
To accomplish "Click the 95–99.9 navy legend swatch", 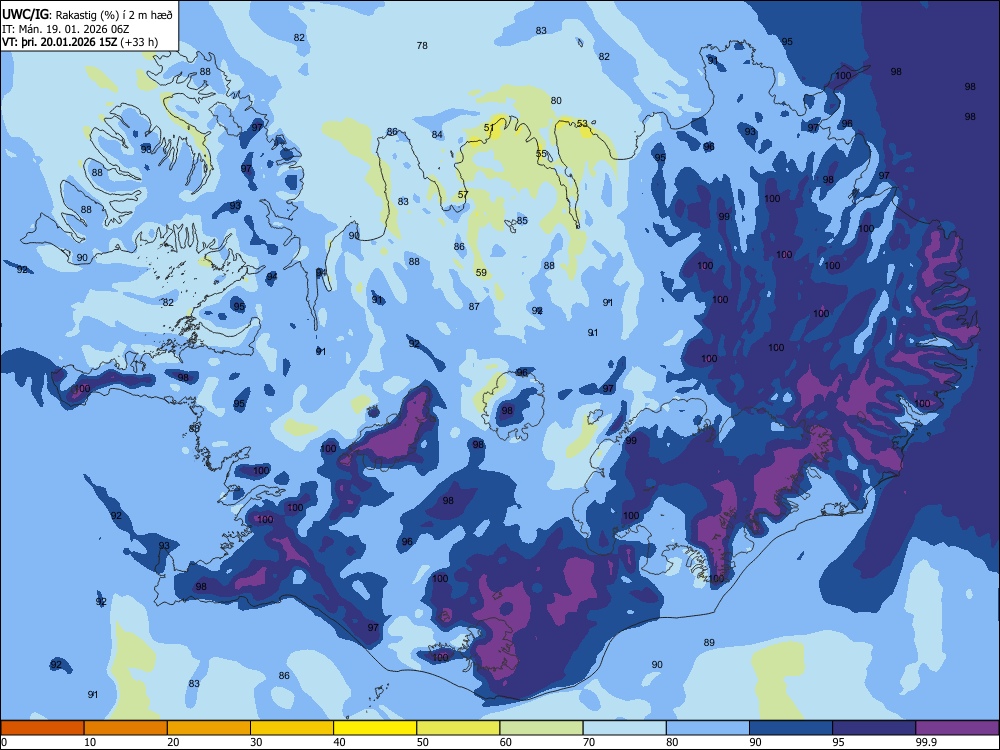I will pyautogui.click(x=874, y=728).
